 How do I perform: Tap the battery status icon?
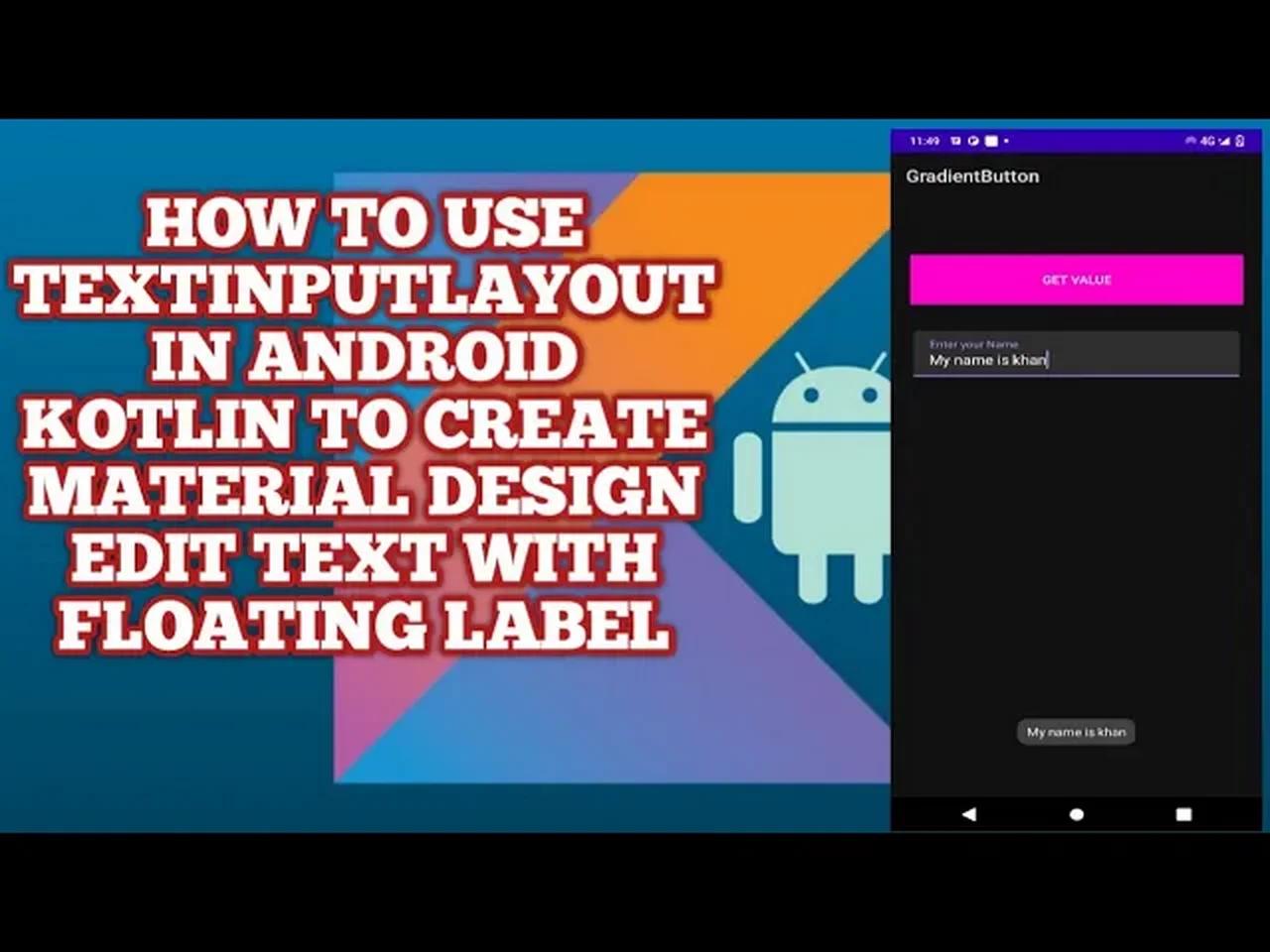pyautogui.click(x=1240, y=141)
